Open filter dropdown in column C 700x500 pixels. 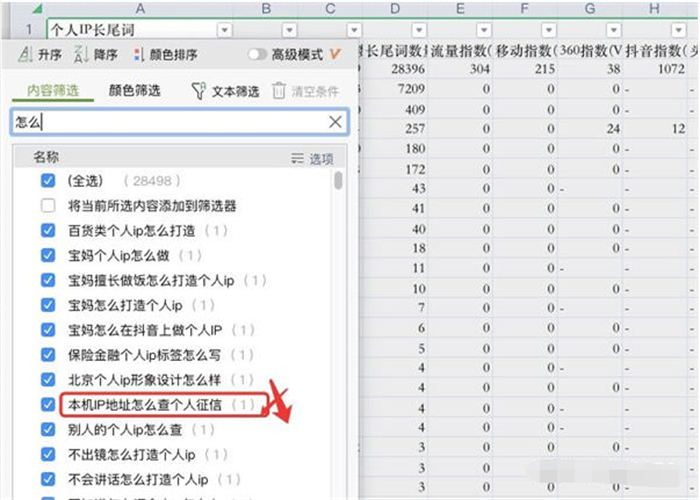pyautogui.click(x=354, y=30)
